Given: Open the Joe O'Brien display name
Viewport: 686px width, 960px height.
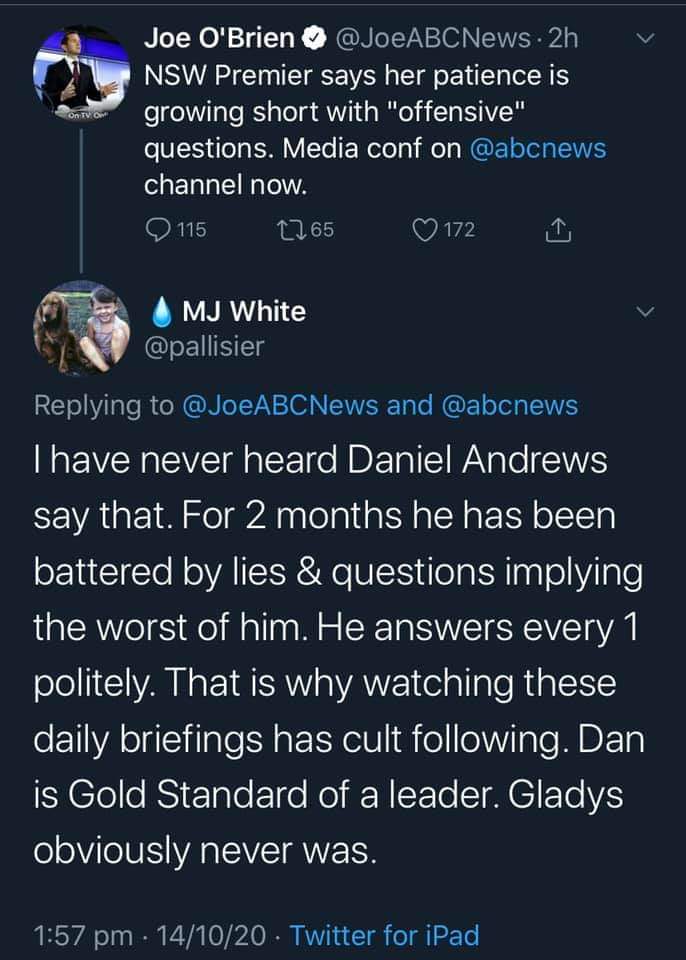Looking at the screenshot, I should (x=220, y=39).
